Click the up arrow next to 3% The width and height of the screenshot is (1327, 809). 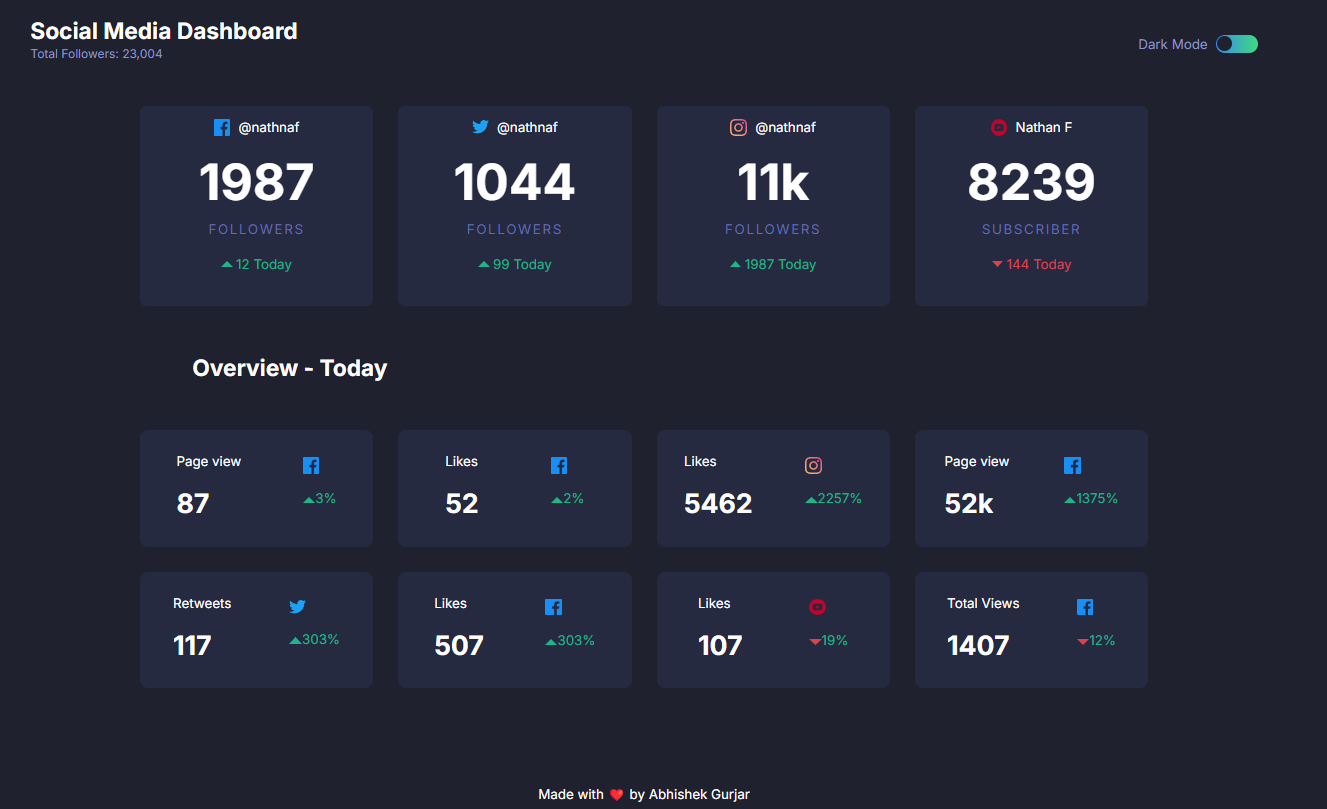click(x=309, y=500)
